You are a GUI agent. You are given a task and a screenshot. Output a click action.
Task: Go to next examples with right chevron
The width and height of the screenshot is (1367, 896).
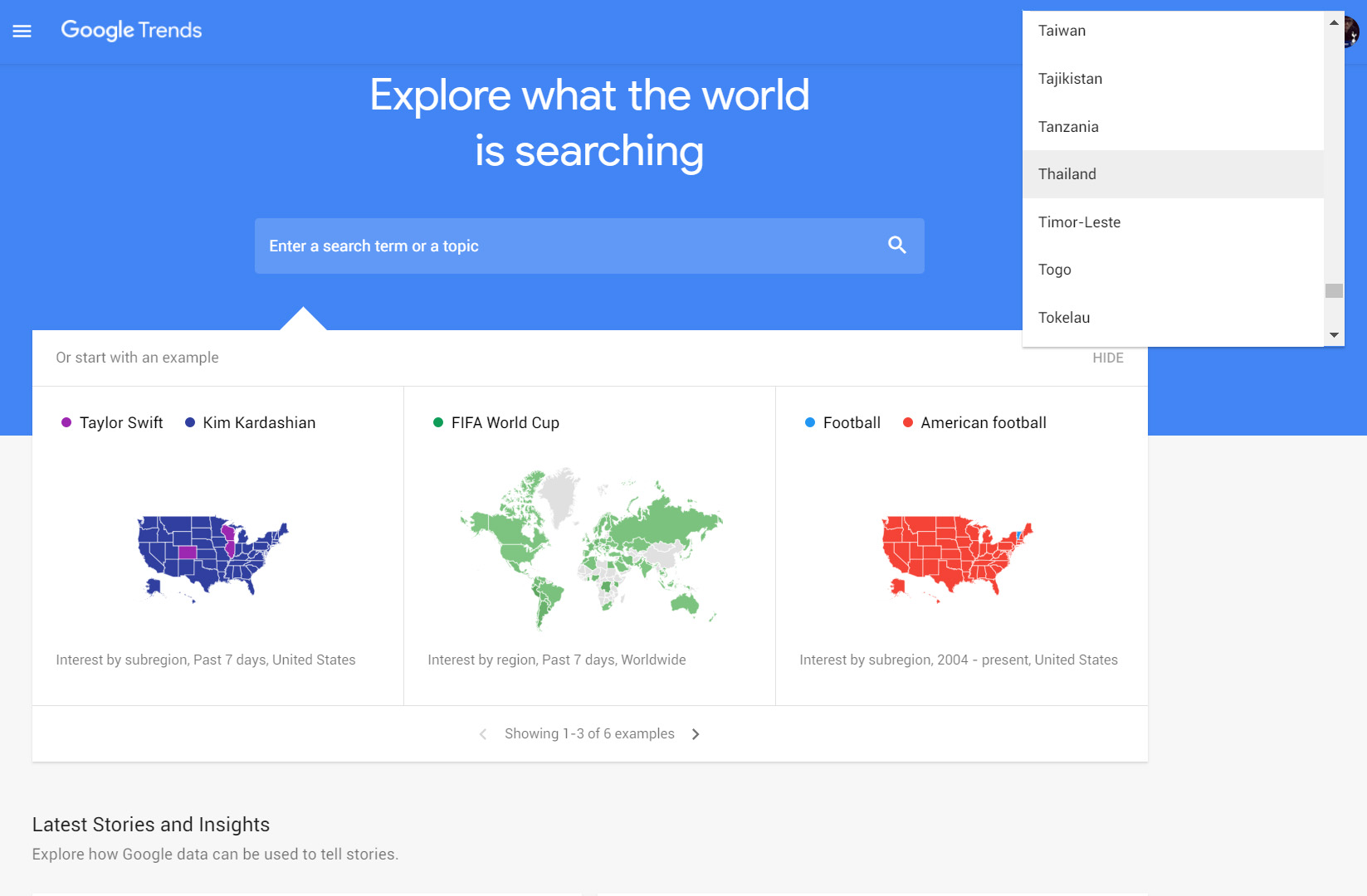(696, 734)
